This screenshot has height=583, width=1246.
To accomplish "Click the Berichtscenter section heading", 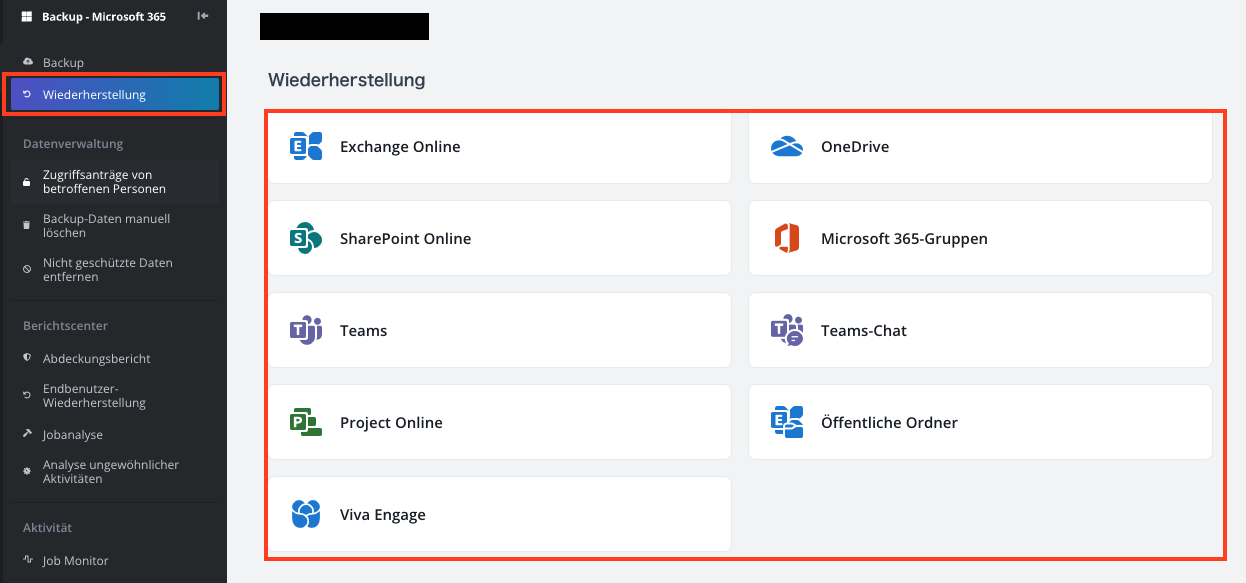I will tap(65, 326).
